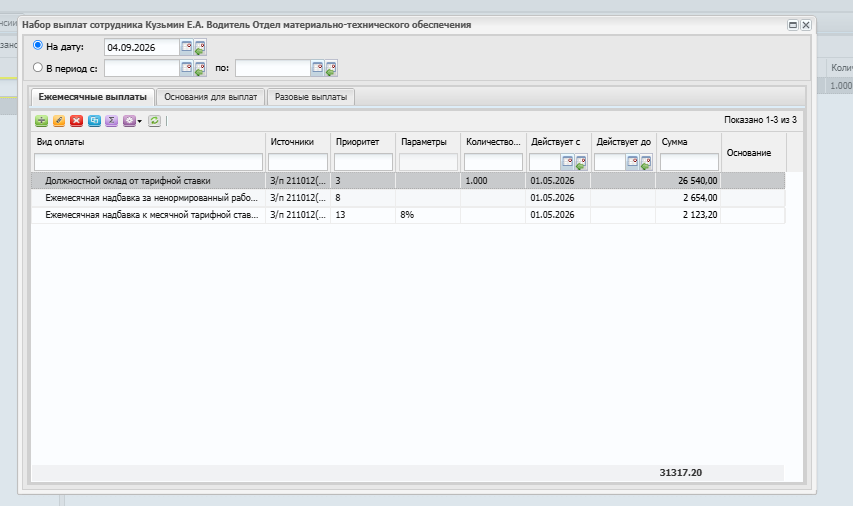The height and width of the screenshot is (506, 853).
Task: Open calendar for the period 'по' date field
Action: (318, 68)
